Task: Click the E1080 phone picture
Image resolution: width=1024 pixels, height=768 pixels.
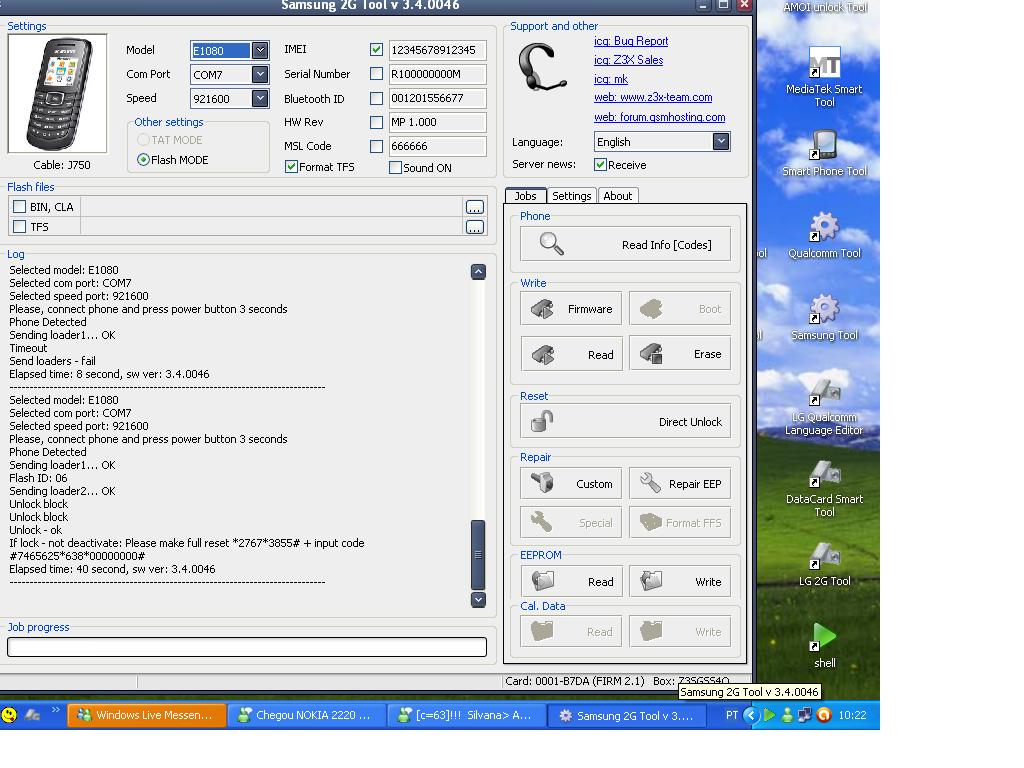Action: click(57, 93)
